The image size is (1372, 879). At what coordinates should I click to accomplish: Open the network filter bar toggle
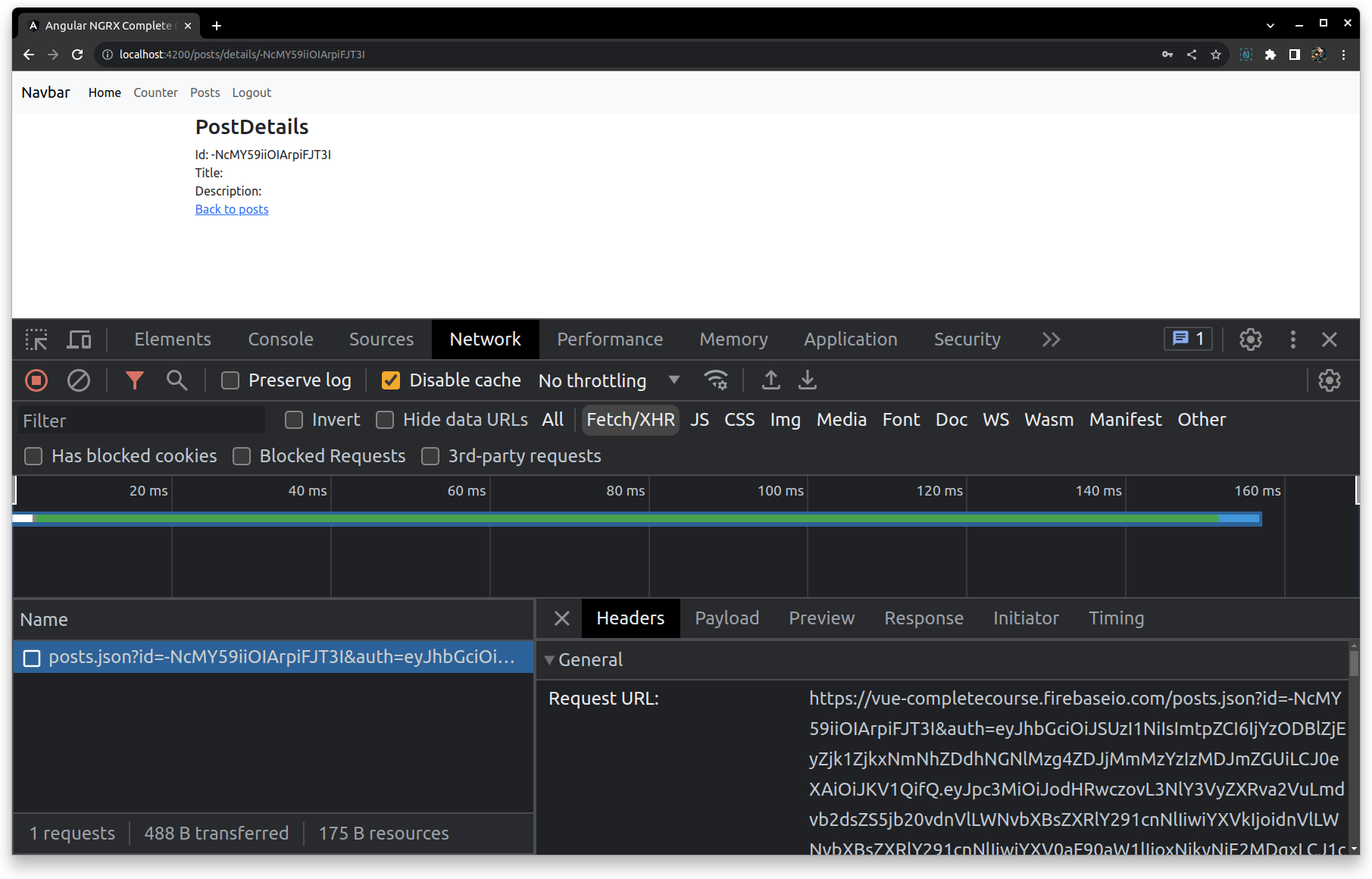(135, 380)
